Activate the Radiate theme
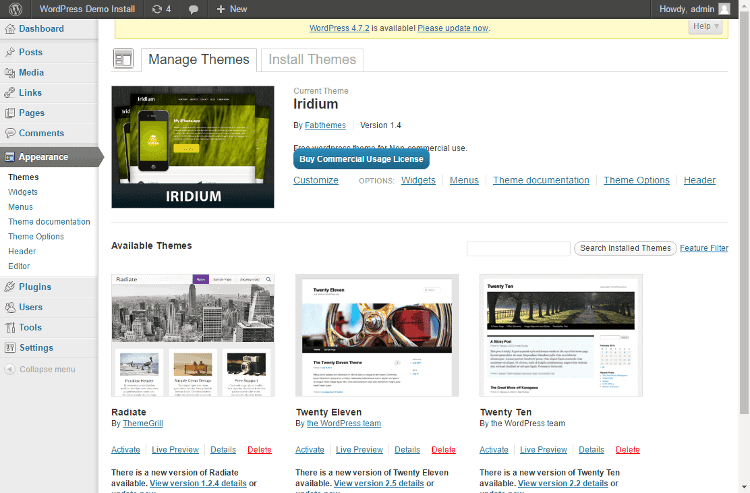 (x=126, y=450)
